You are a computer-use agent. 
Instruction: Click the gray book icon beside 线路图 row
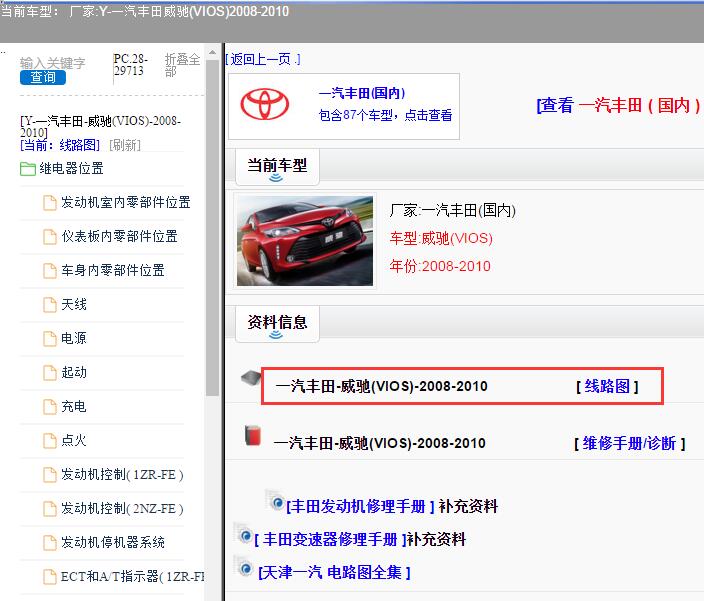[251, 378]
